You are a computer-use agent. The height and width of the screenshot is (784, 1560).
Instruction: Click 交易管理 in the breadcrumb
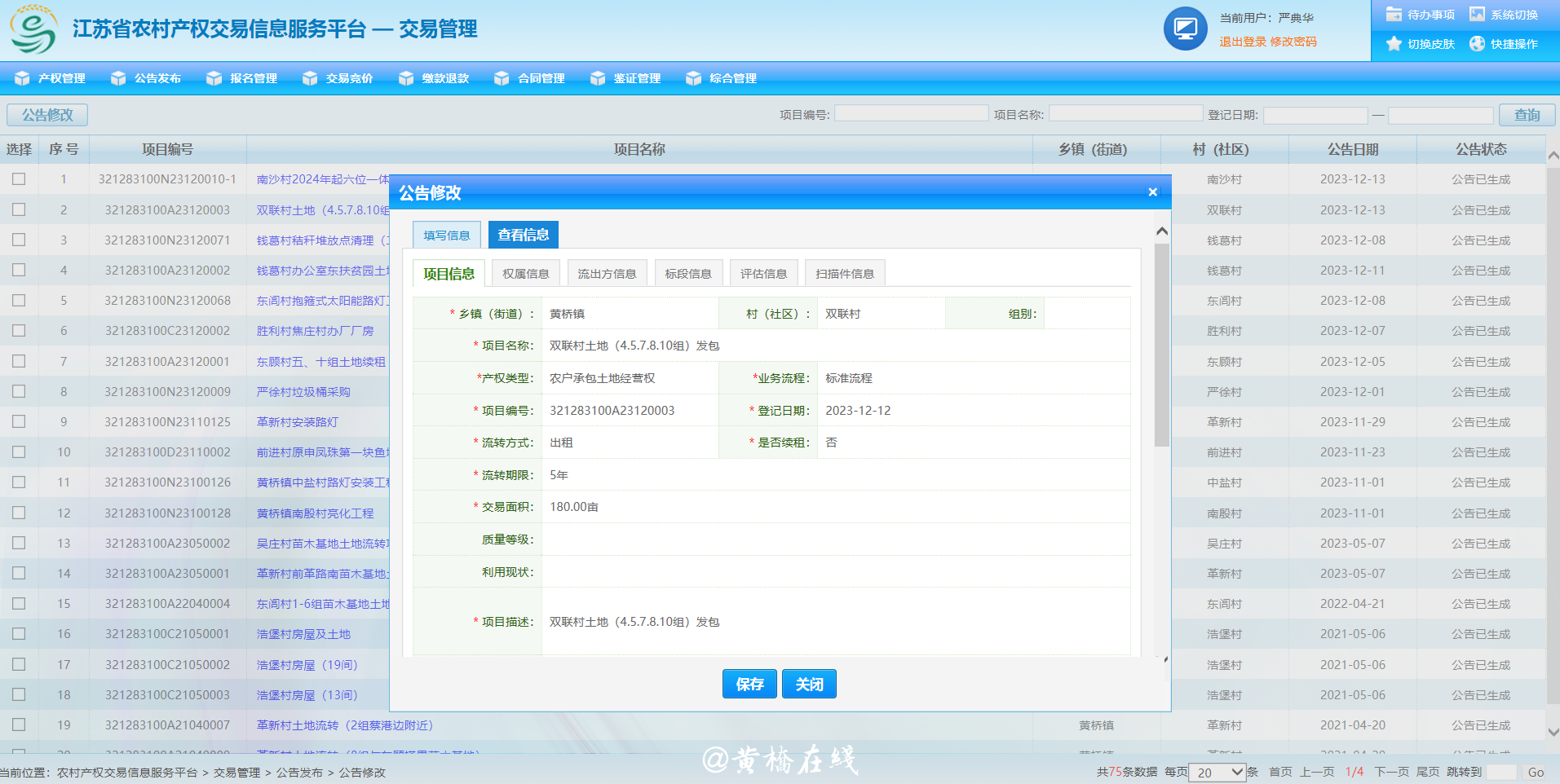point(236,773)
